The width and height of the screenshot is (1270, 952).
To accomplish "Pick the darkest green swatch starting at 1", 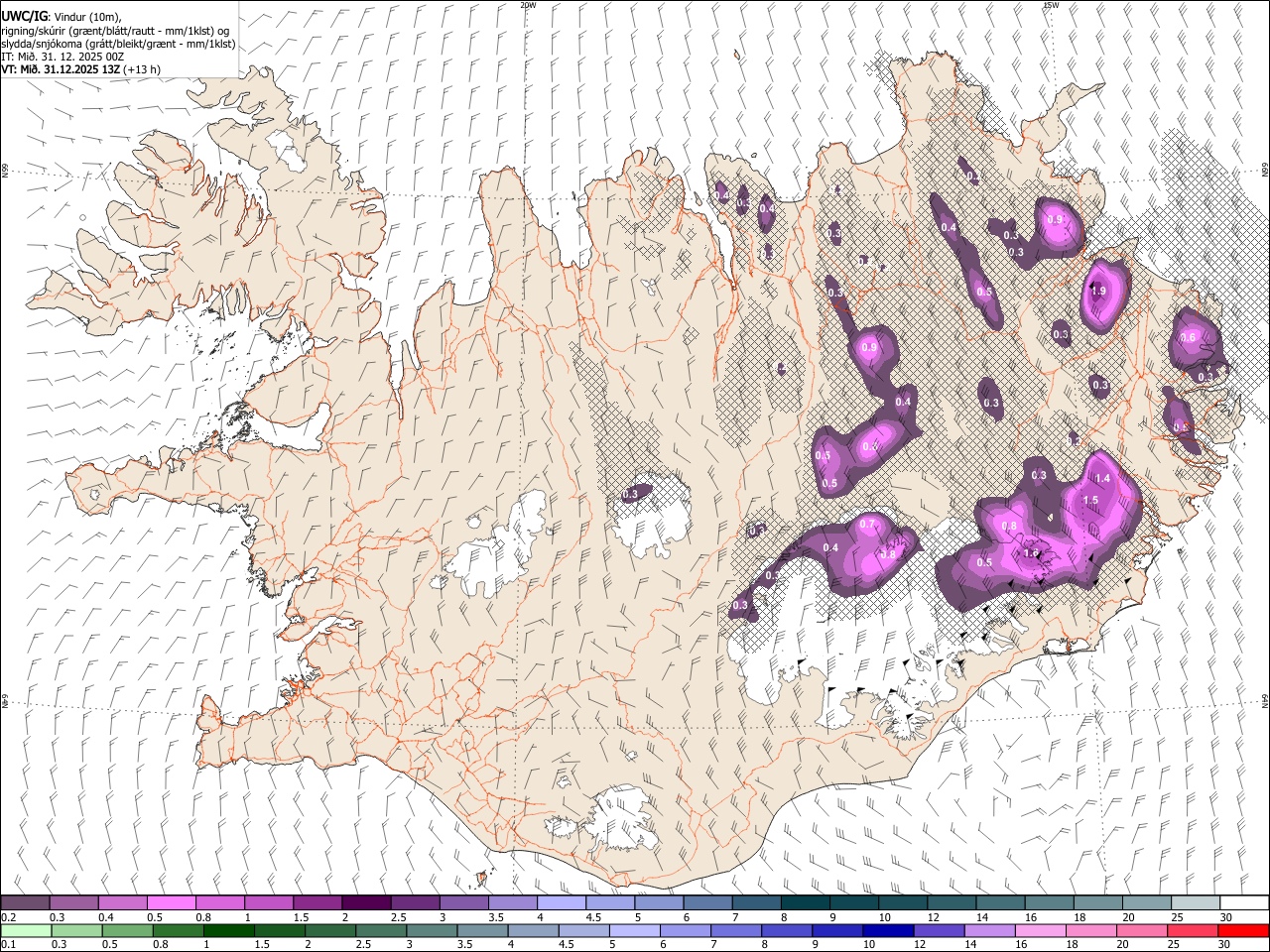I will 228,931.
